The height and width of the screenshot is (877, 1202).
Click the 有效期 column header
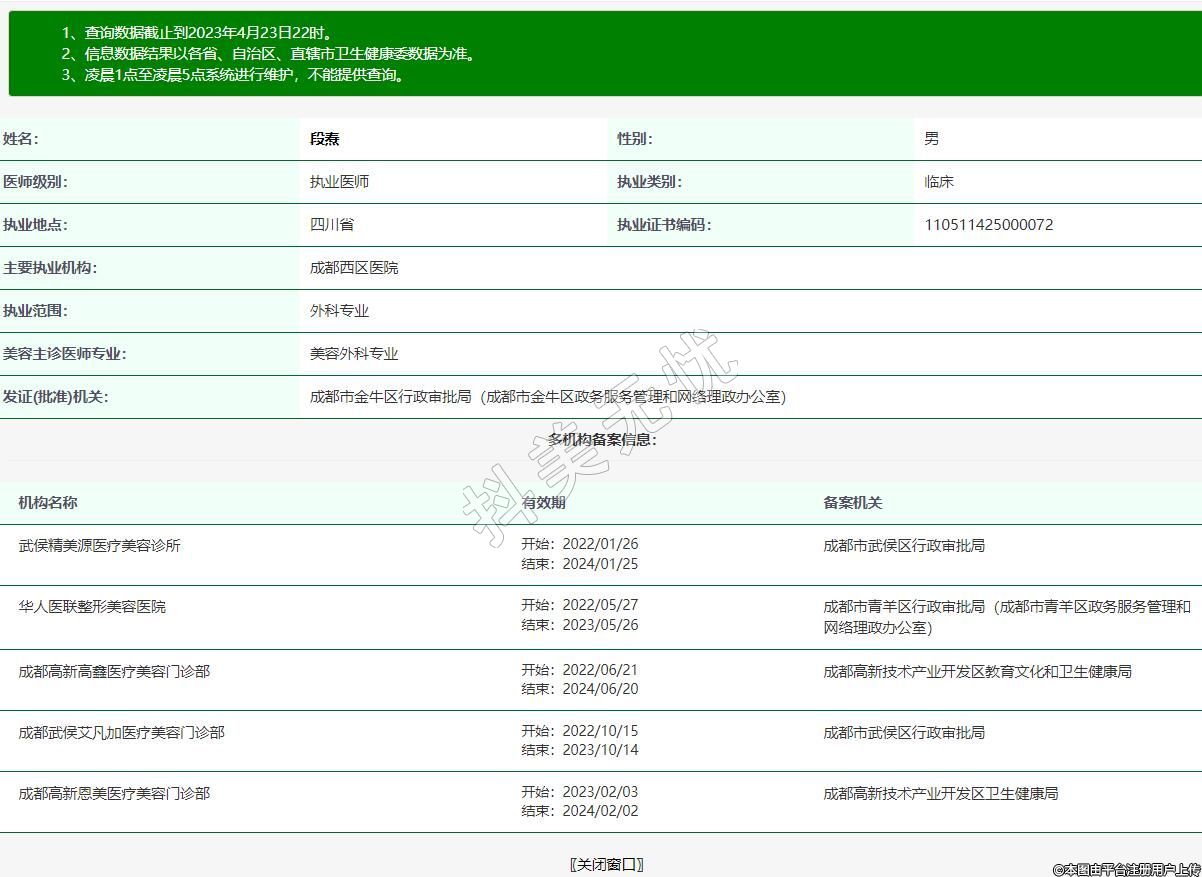(x=543, y=503)
